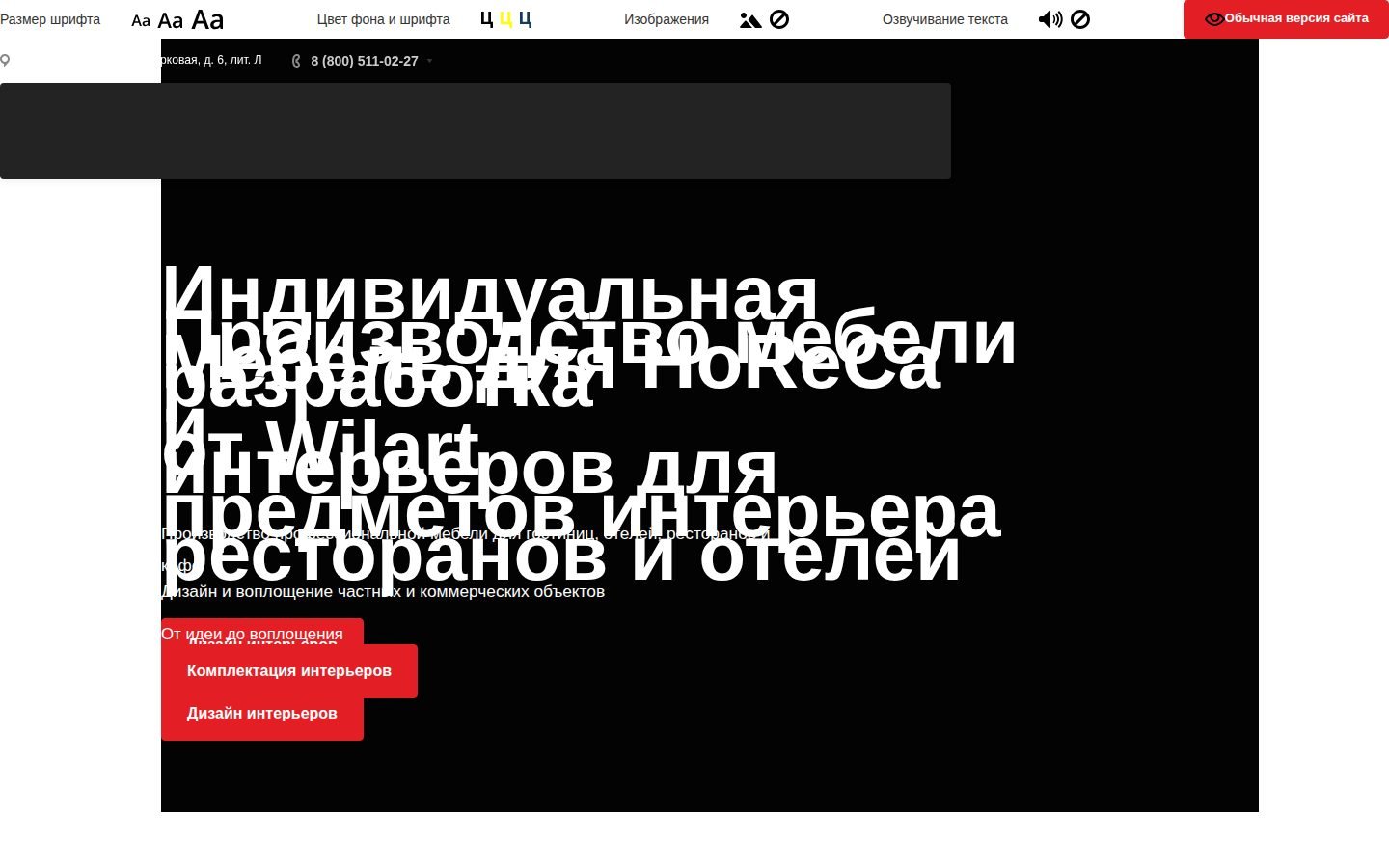Image resolution: width=1389 pixels, height=868 pixels.
Task: Select the medium font size Aa
Action: pyautogui.click(x=171, y=20)
